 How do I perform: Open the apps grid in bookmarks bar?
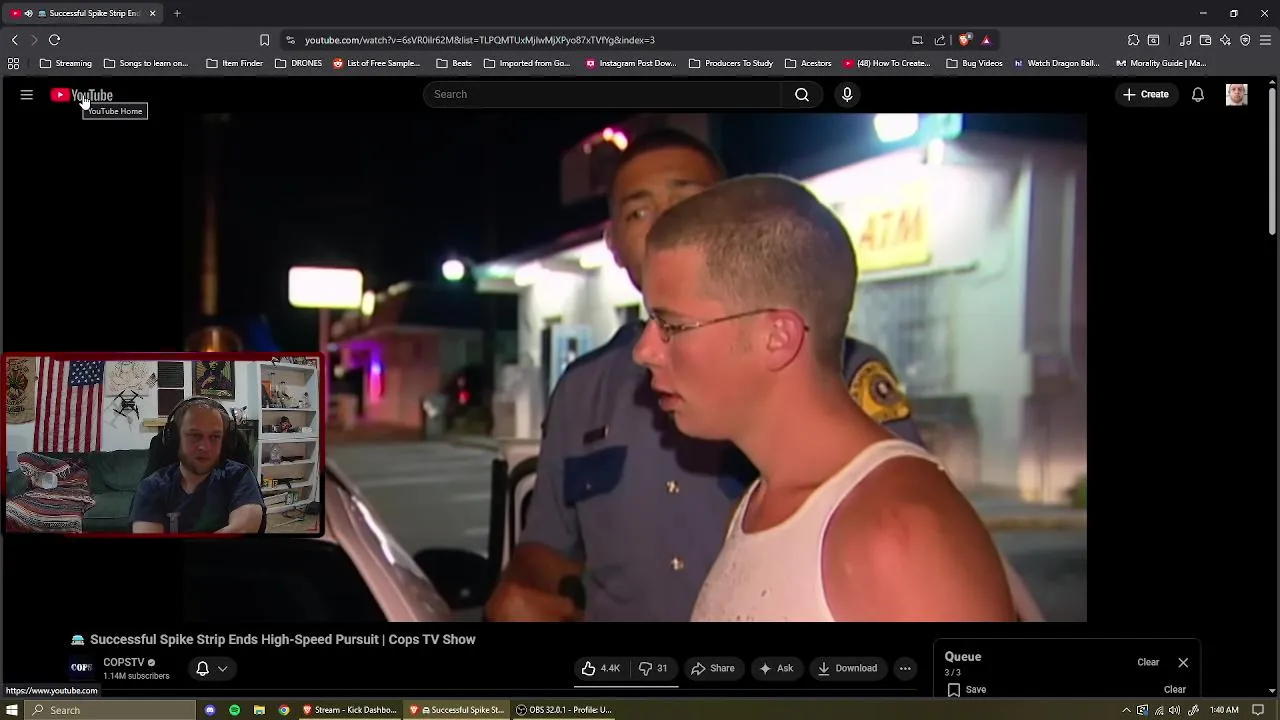[x=13, y=63]
